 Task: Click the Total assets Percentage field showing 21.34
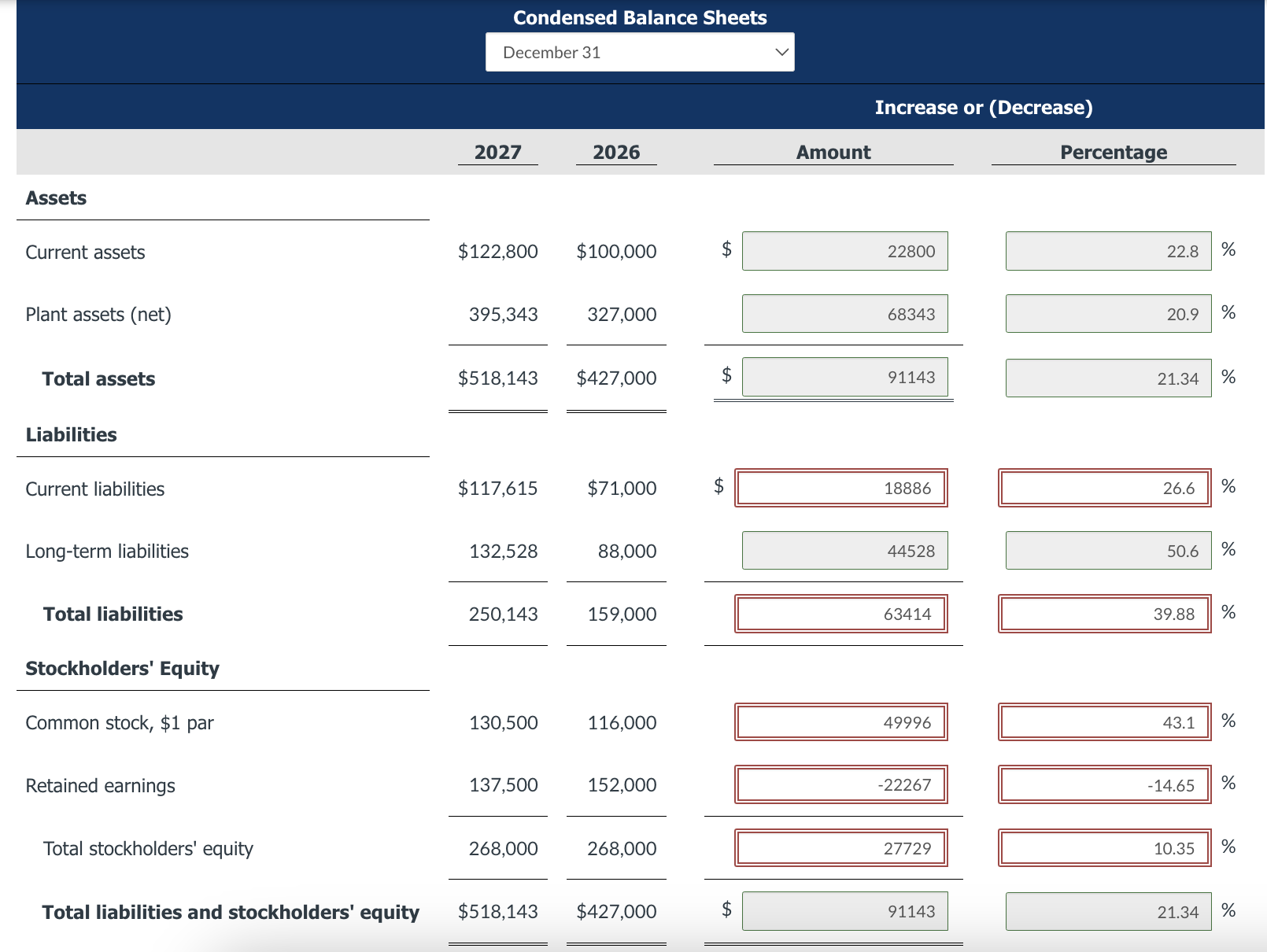[1107, 377]
